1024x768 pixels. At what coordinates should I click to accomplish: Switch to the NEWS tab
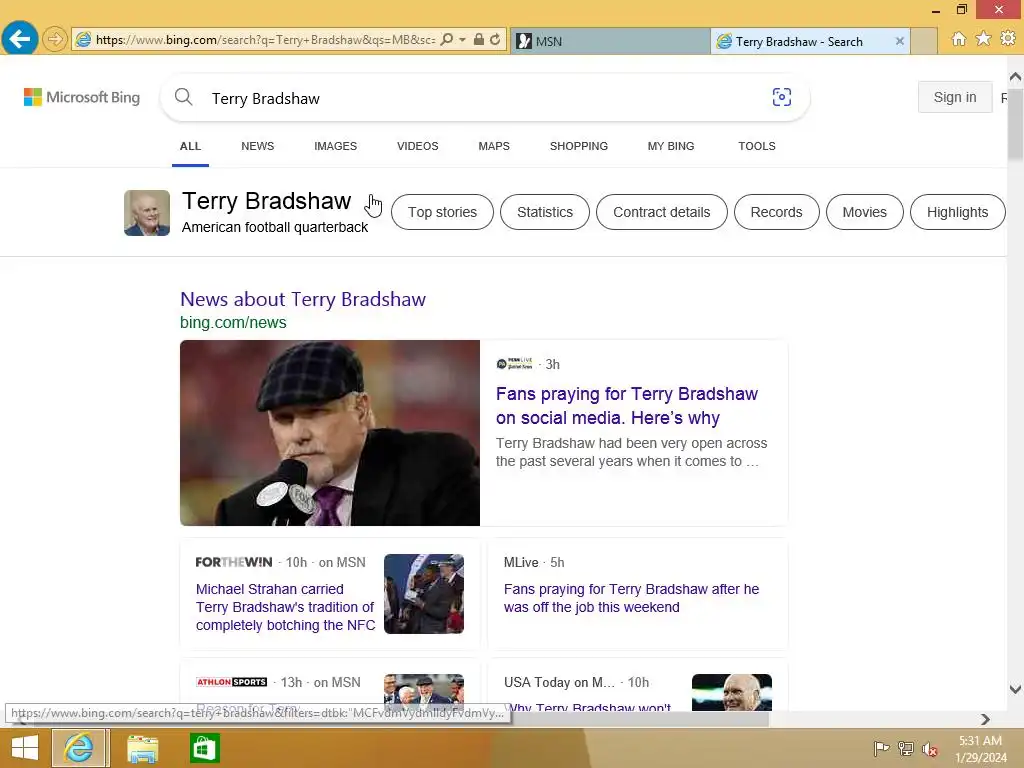[257, 146]
